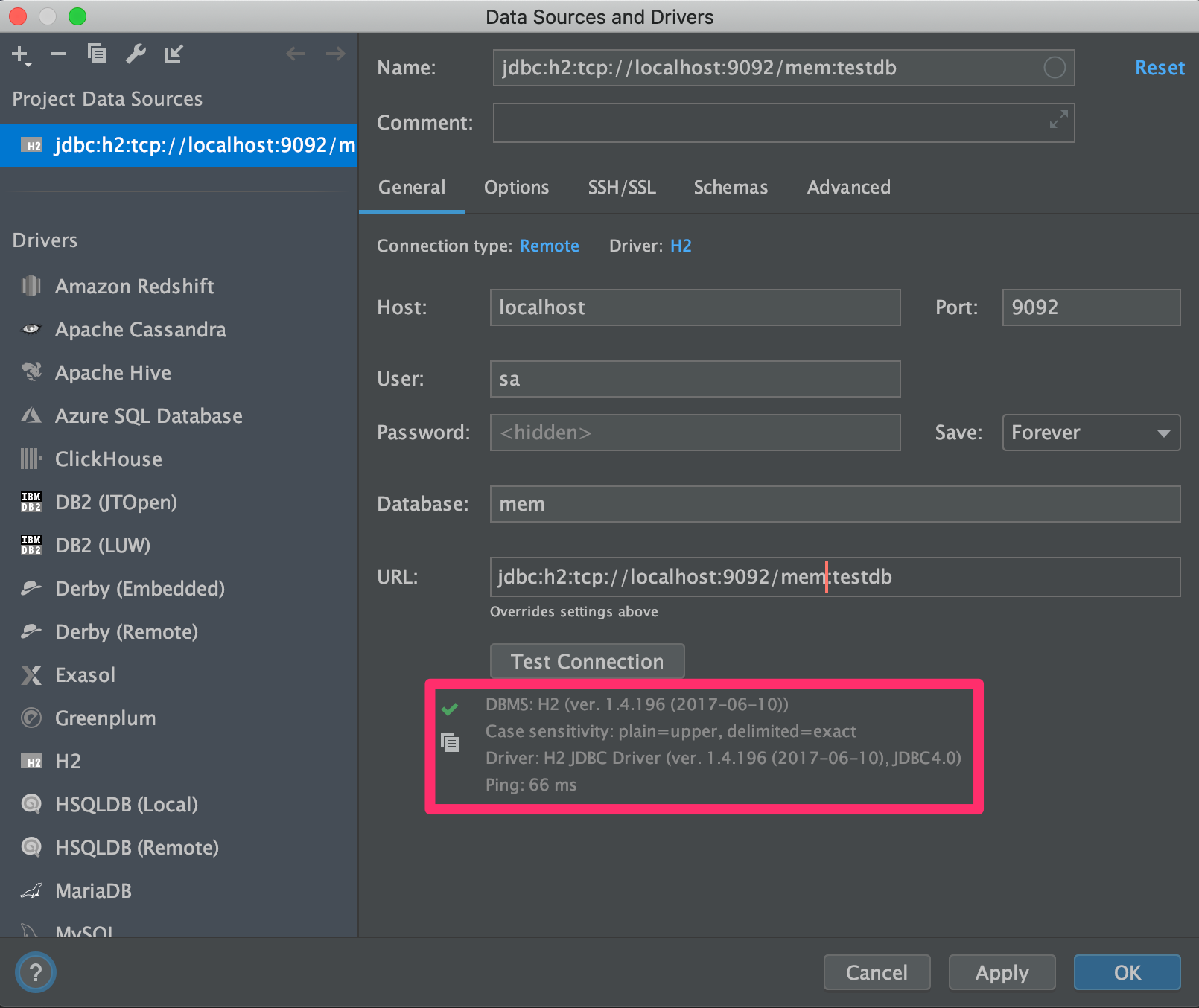Click the Database field containing mem
The image size is (1199, 1008).
coord(835,504)
